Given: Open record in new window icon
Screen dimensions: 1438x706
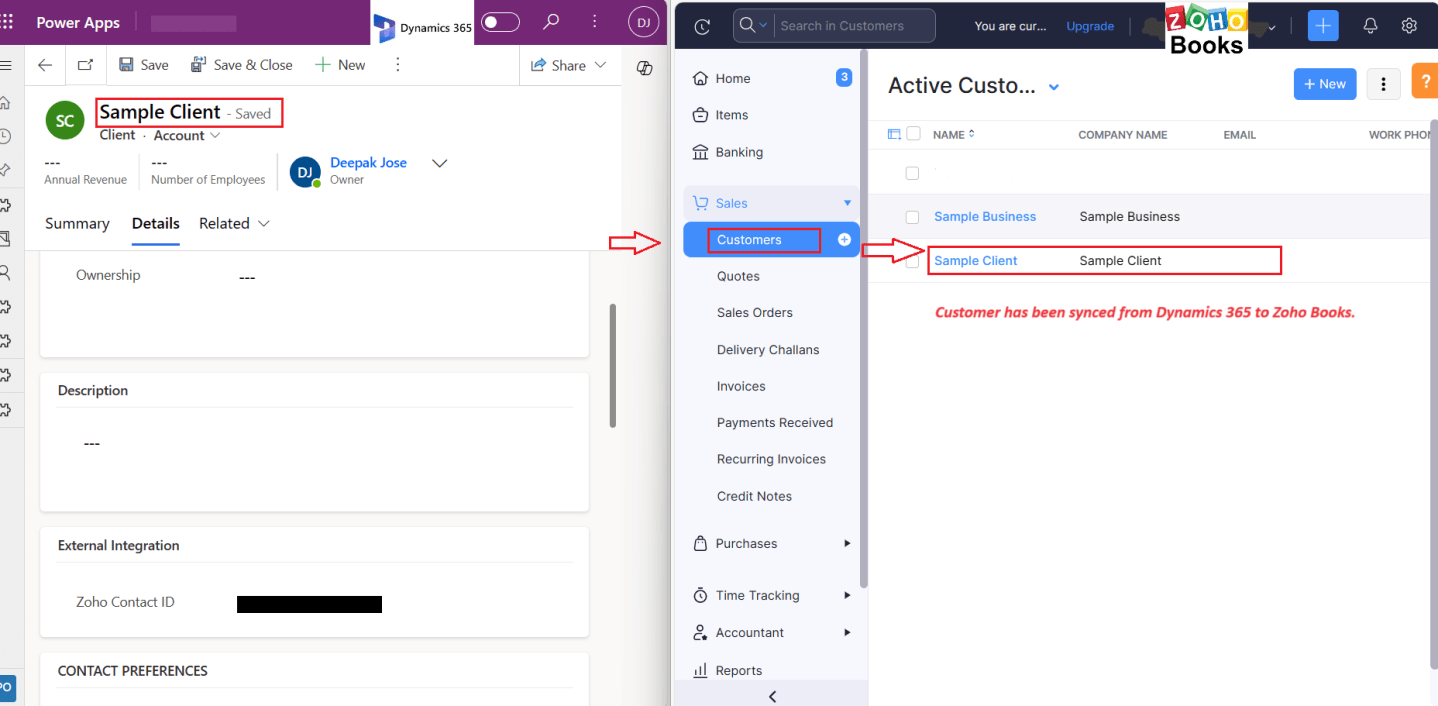Looking at the screenshot, I should [85, 65].
